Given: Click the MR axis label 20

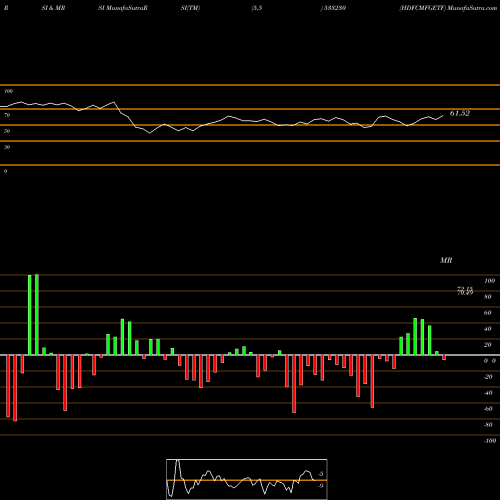Looking at the screenshot, I should tap(488, 345).
